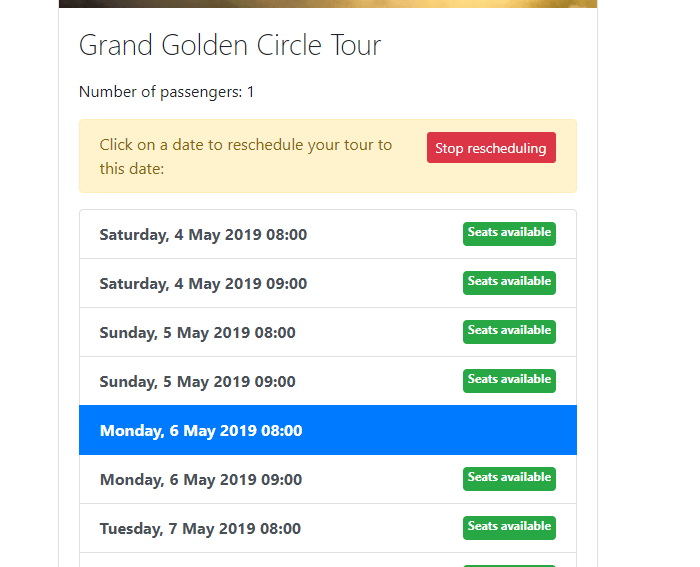Click the partially visible badge below Tuesday

(509, 566)
